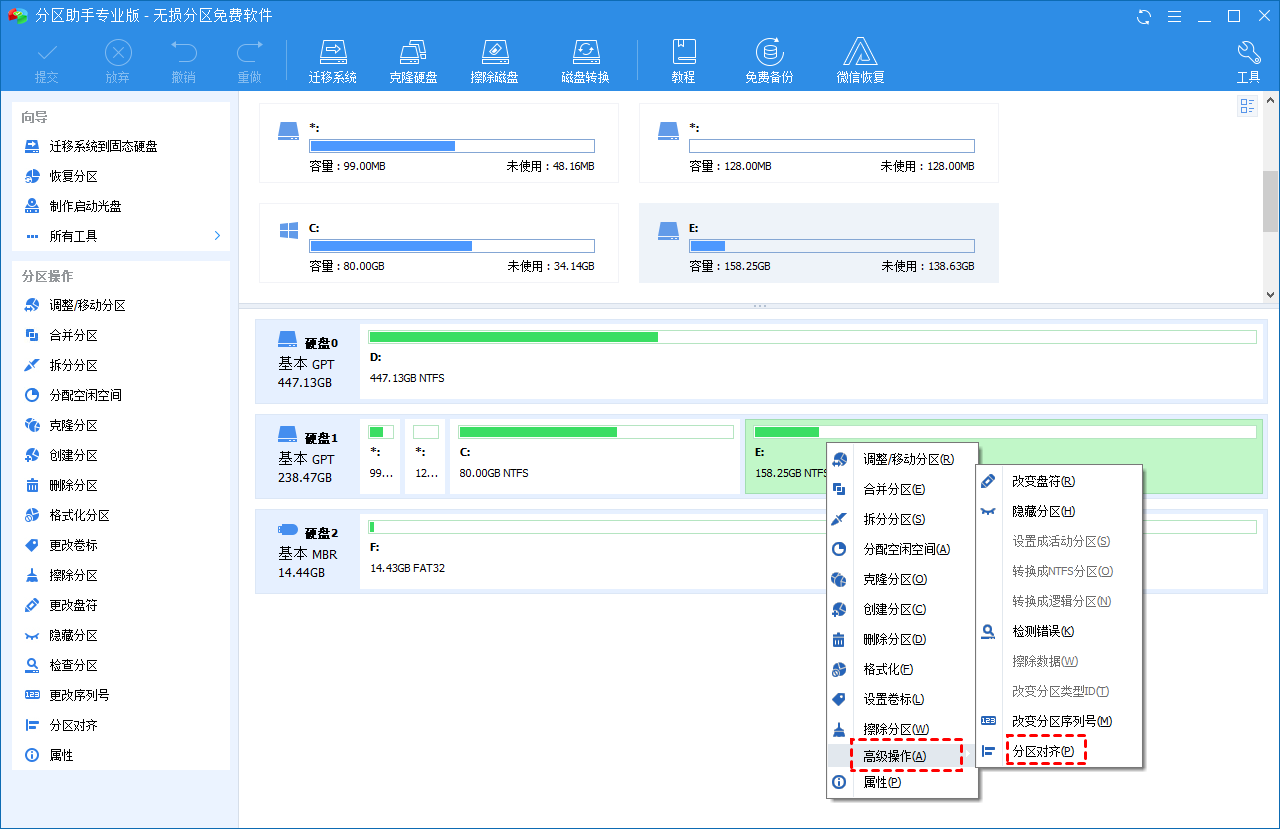Open the title bar menu icon

[x=1175, y=16]
